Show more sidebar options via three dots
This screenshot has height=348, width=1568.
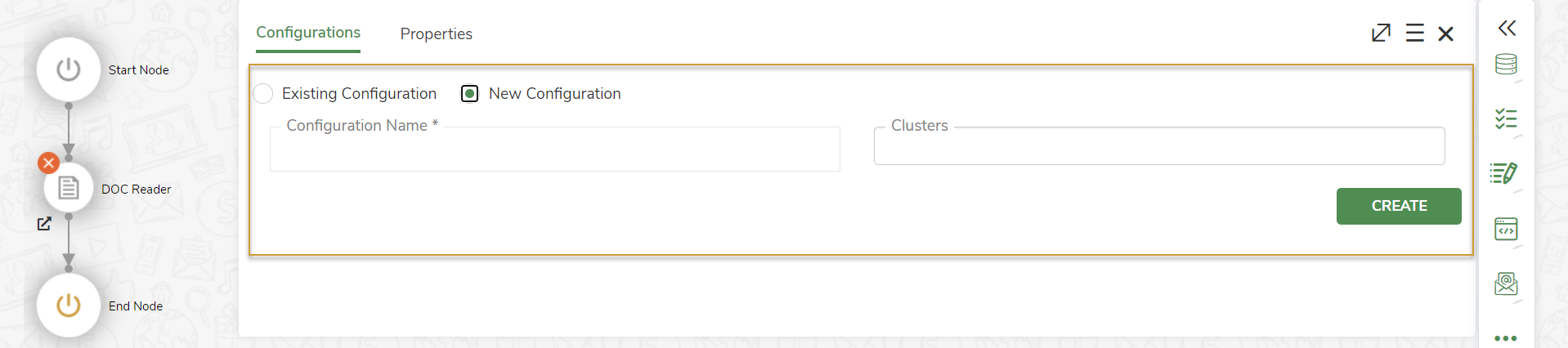[x=1506, y=337]
